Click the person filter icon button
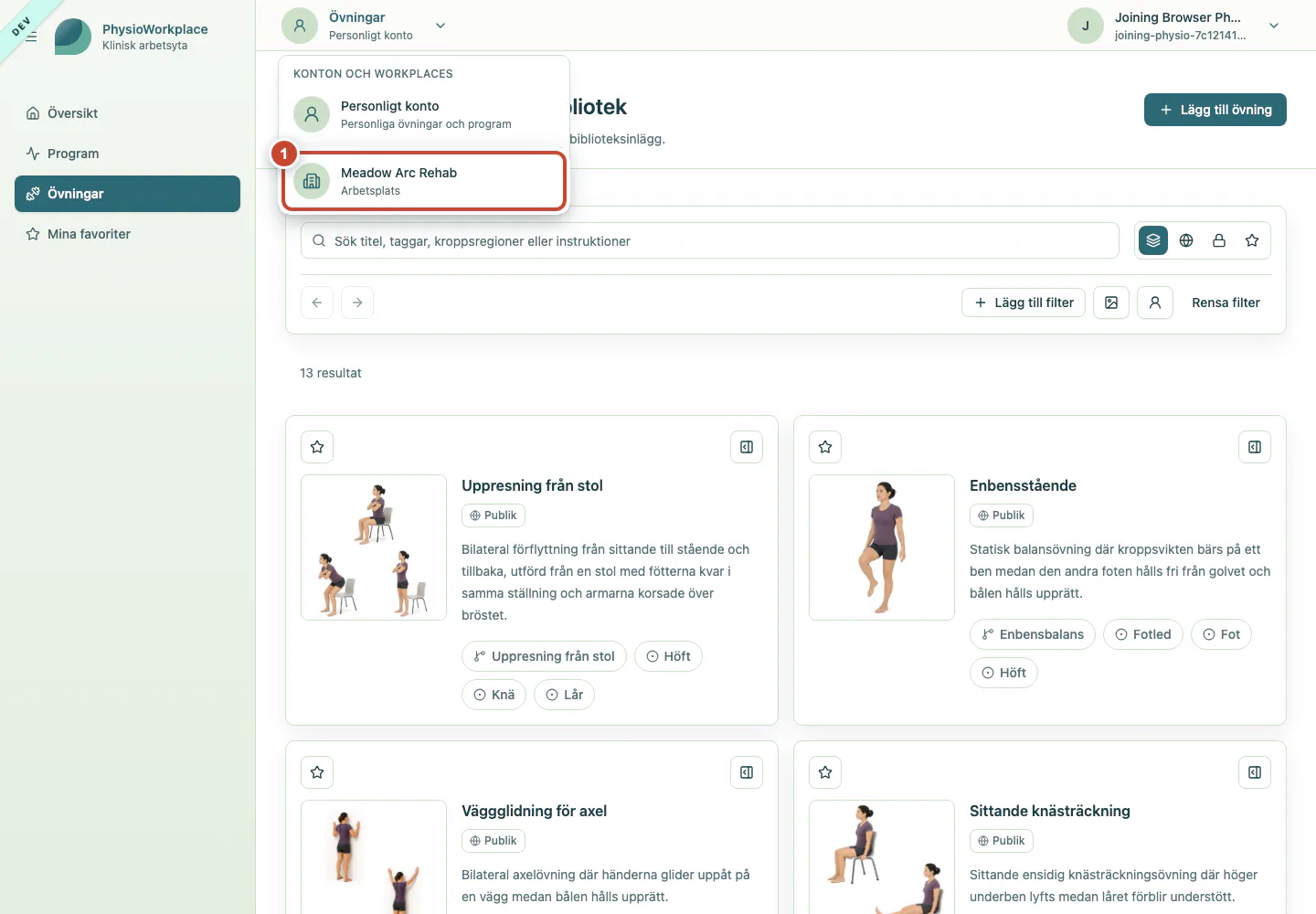Image resolution: width=1316 pixels, height=914 pixels. pos(1155,303)
